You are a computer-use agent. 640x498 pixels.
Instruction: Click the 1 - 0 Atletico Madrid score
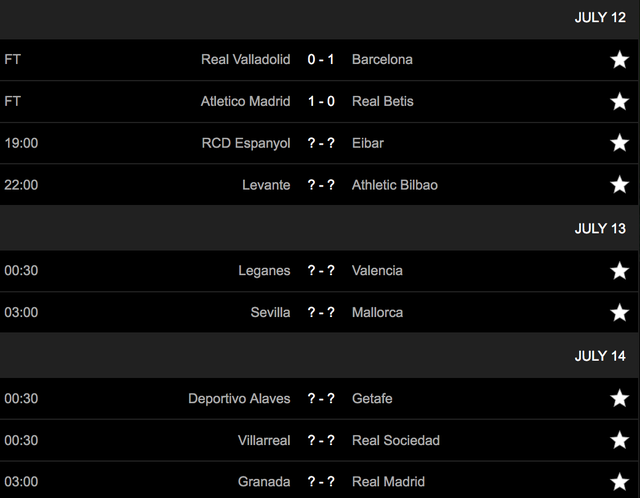click(x=321, y=101)
